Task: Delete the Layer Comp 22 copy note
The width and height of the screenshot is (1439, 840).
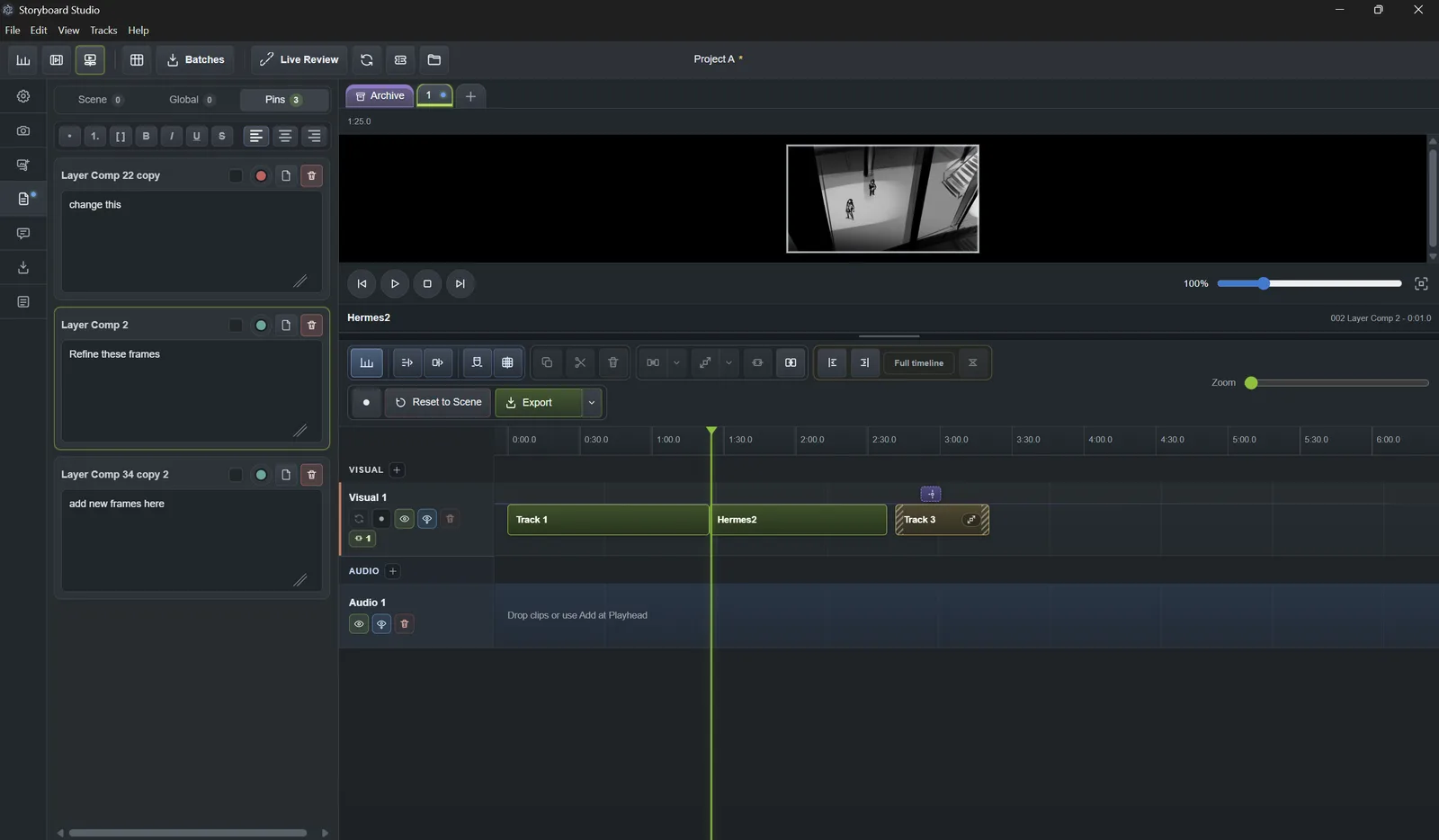Action: point(311,175)
